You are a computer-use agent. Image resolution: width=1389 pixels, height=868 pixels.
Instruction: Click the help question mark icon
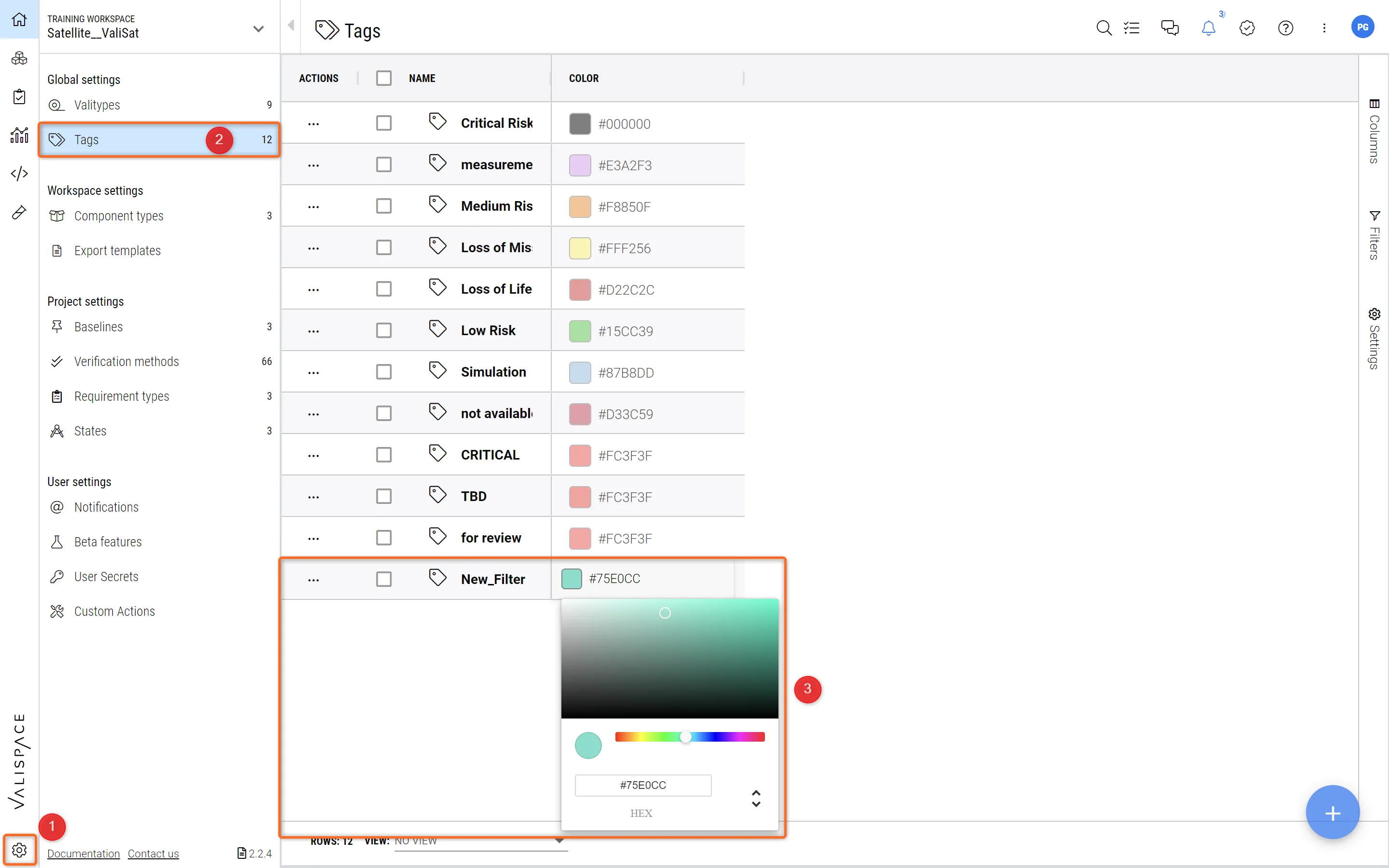[x=1285, y=27]
